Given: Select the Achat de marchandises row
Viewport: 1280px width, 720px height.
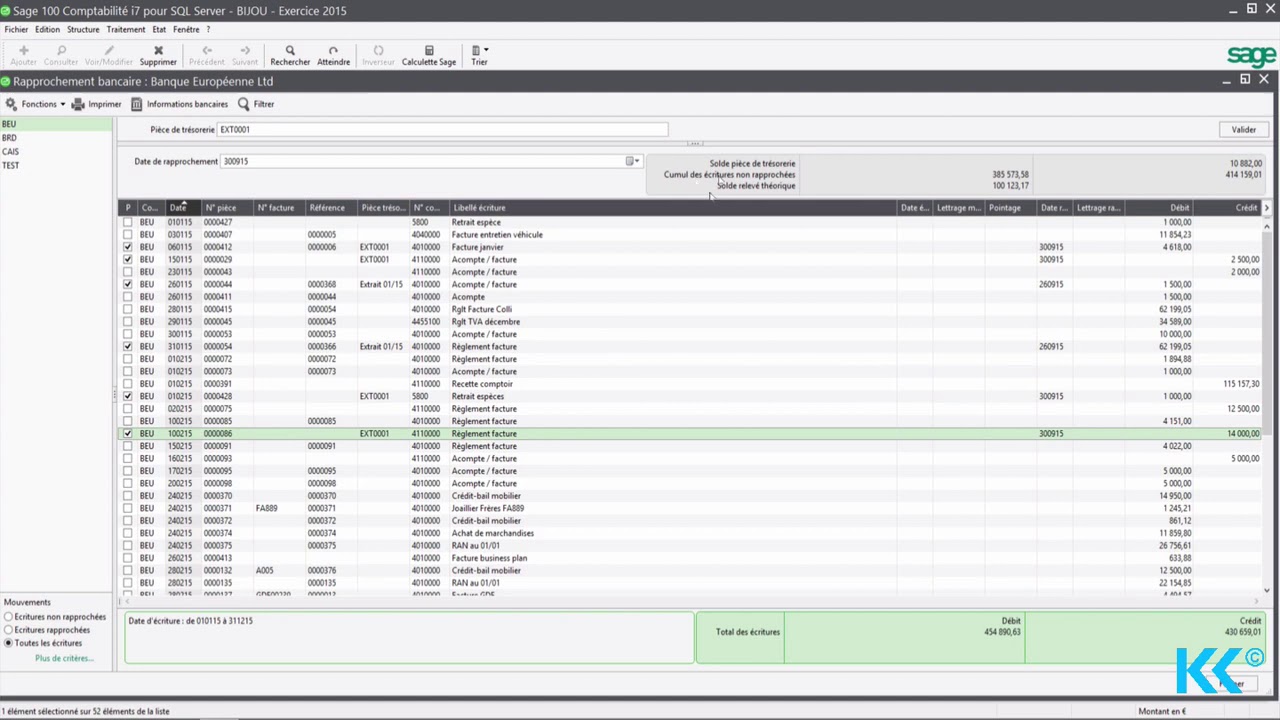Looking at the screenshot, I should (x=690, y=533).
